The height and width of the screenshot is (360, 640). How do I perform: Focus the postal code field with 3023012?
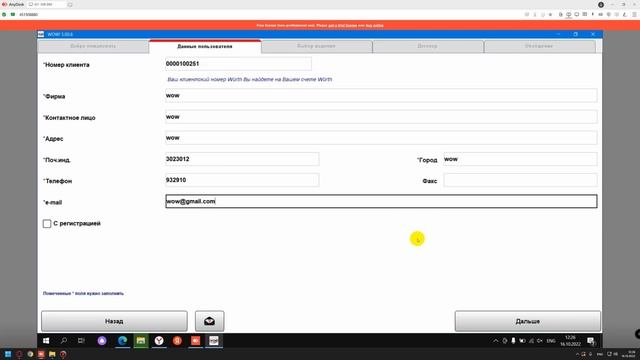click(242, 159)
